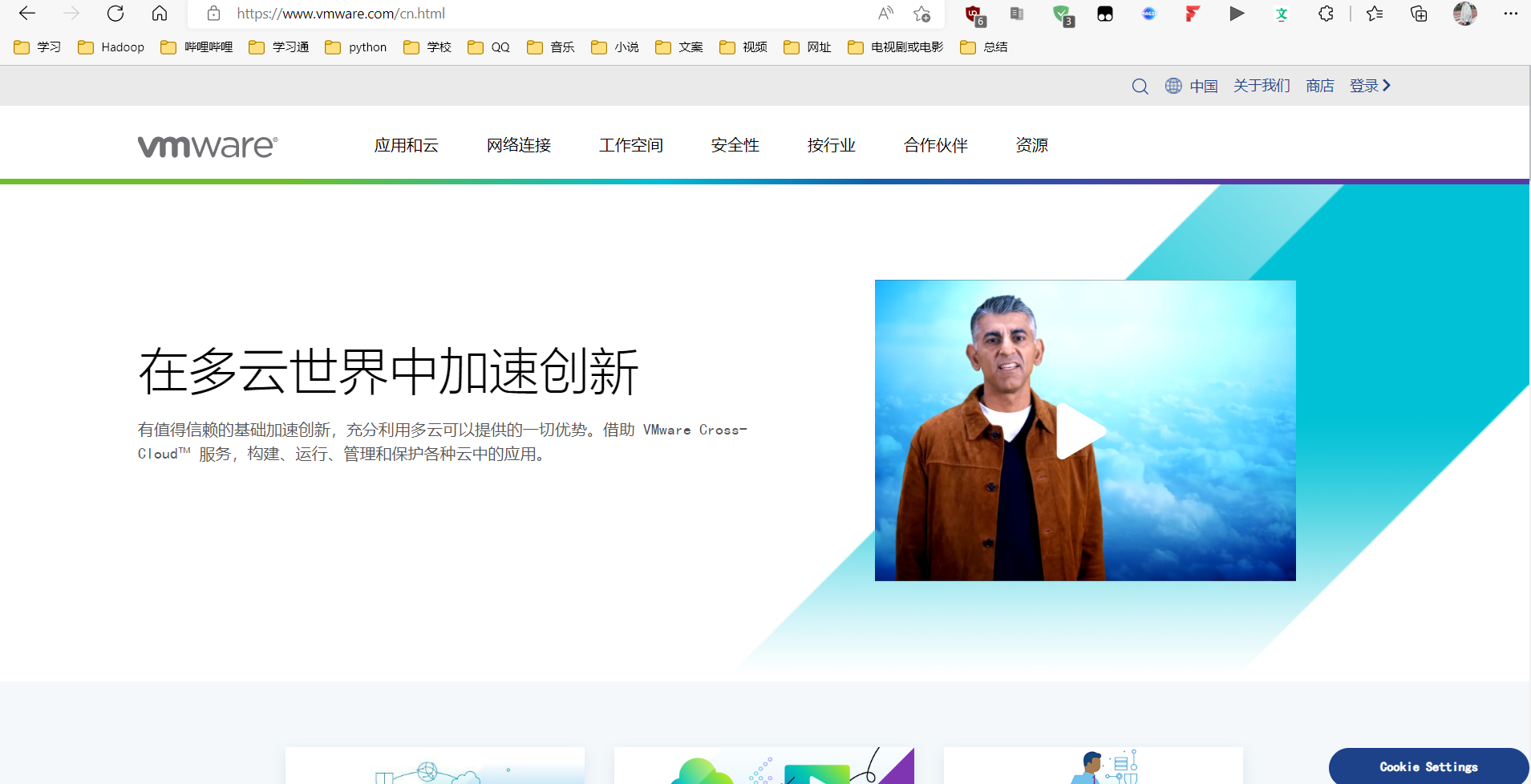Click the vmware logo

(208, 146)
